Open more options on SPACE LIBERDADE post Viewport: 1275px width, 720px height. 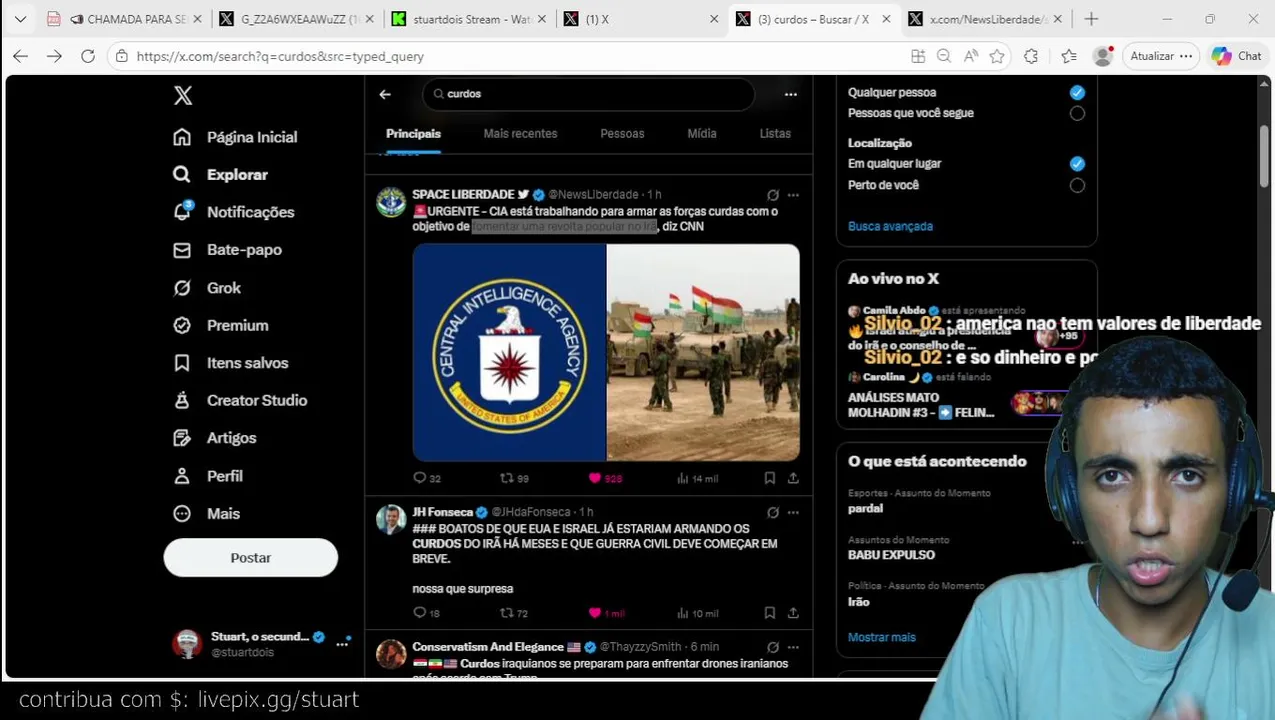pos(793,195)
